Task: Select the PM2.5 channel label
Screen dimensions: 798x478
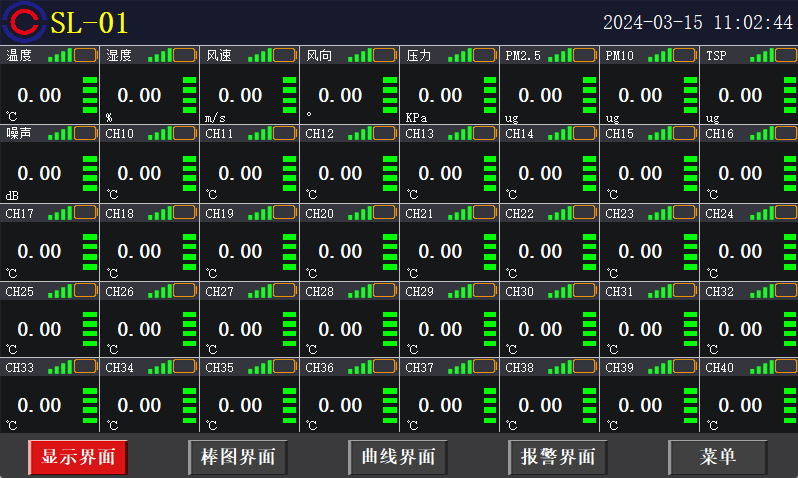Action: (523, 55)
